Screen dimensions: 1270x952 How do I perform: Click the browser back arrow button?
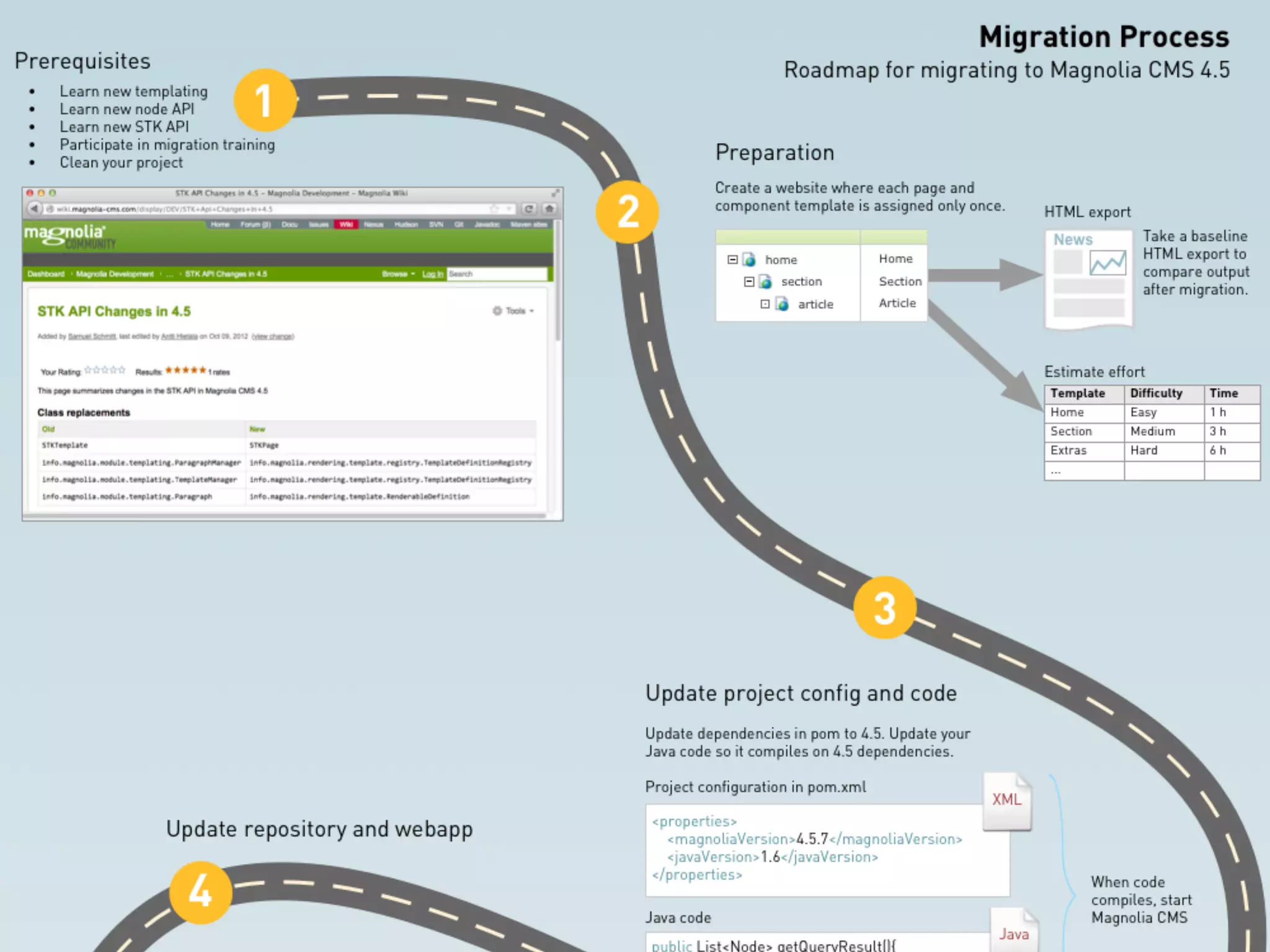(35, 209)
